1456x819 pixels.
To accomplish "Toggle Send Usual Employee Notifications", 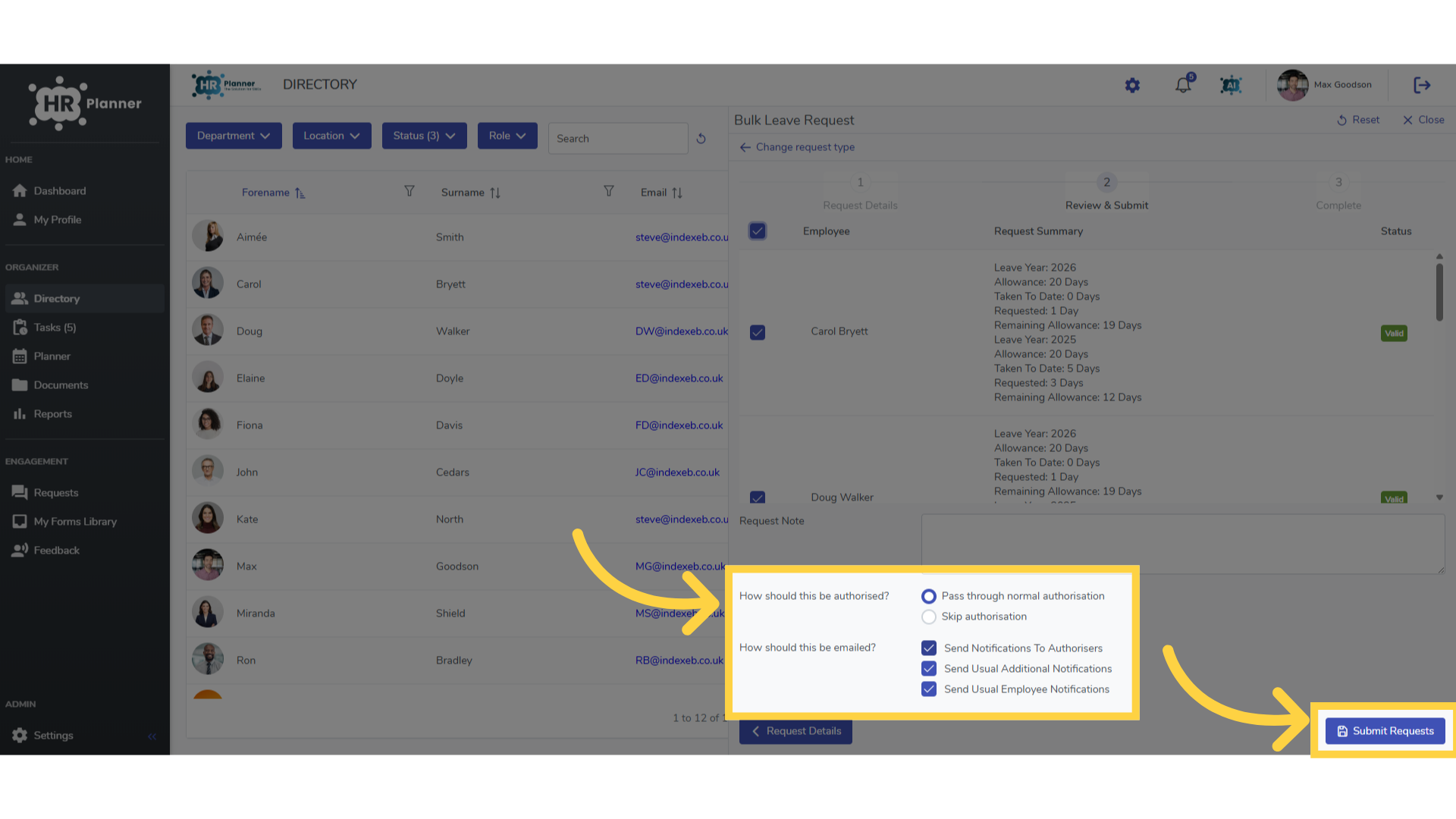I will point(929,689).
